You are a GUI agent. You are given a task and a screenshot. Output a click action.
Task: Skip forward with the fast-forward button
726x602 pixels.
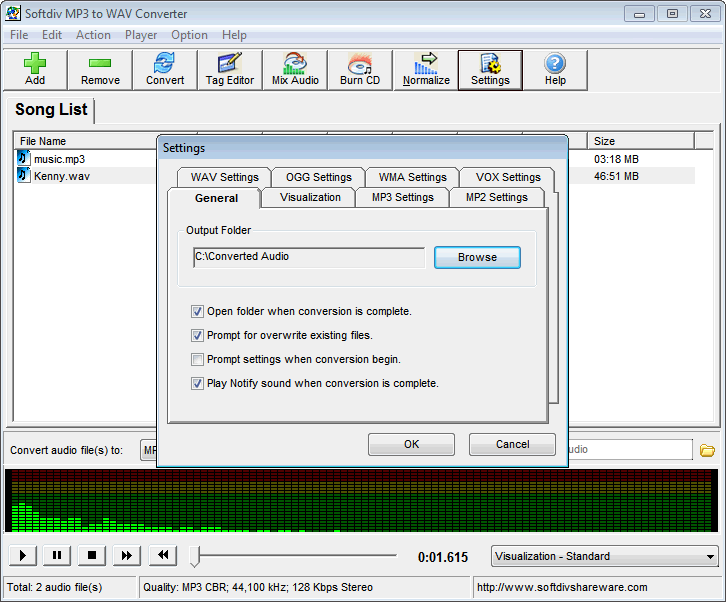click(126, 555)
